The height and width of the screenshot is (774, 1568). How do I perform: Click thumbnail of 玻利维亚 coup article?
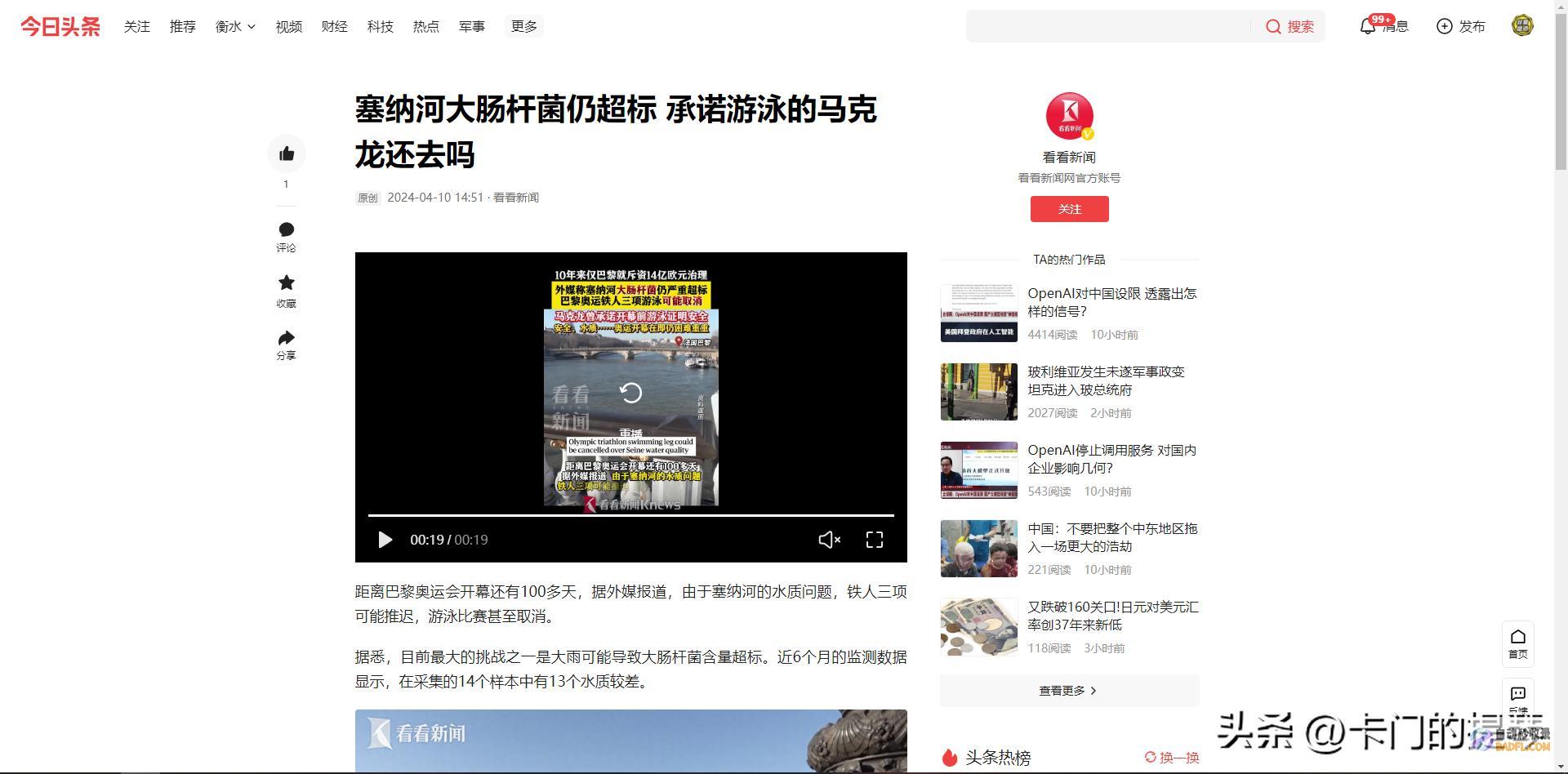tap(979, 392)
